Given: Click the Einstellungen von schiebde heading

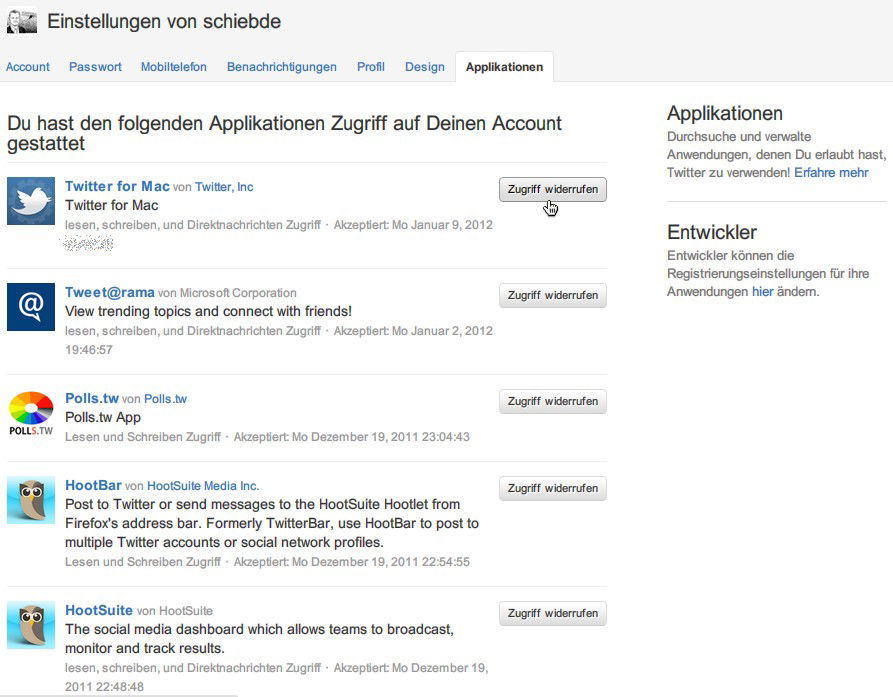Looking at the screenshot, I should point(164,21).
